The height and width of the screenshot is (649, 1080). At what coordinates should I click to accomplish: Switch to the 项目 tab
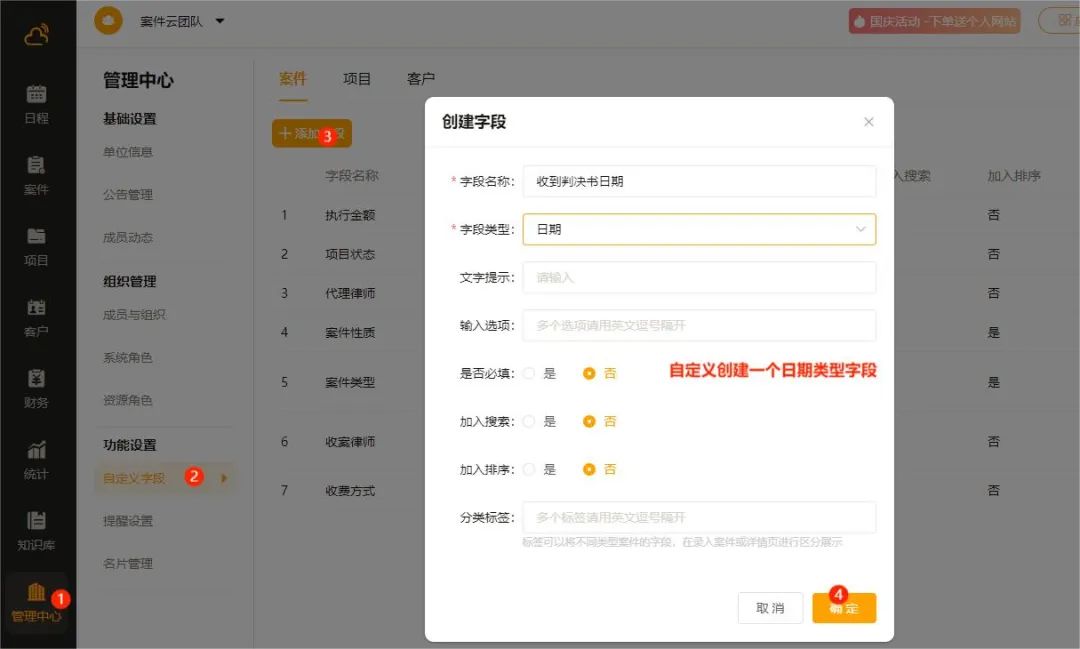click(357, 79)
